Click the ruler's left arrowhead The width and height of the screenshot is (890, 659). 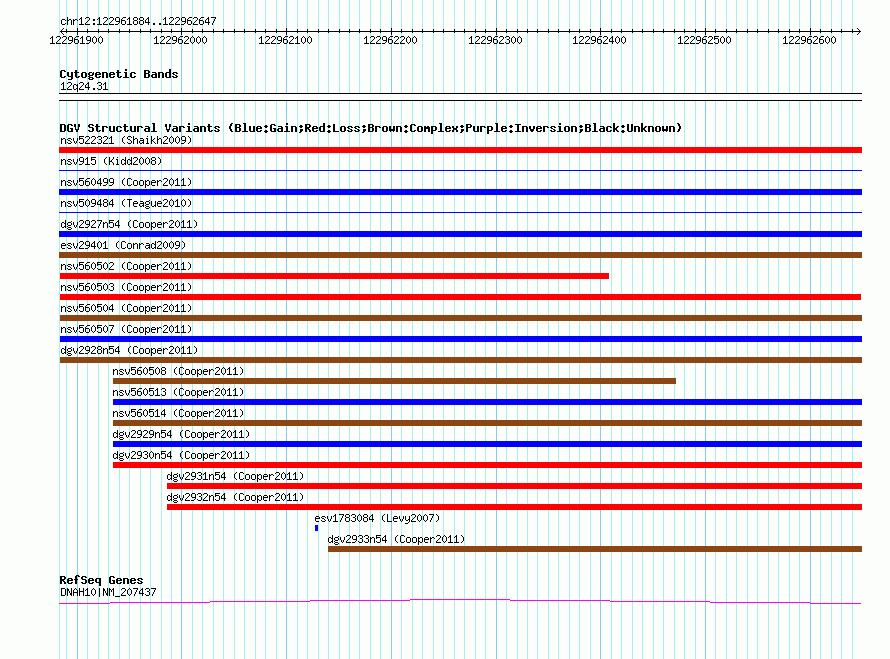click(62, 31)
